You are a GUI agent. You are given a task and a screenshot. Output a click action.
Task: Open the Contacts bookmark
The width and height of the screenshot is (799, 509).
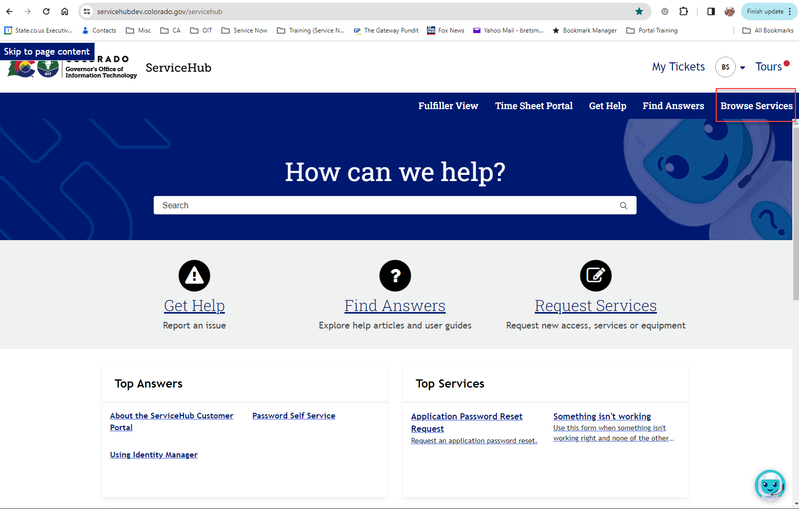point(99,31)
